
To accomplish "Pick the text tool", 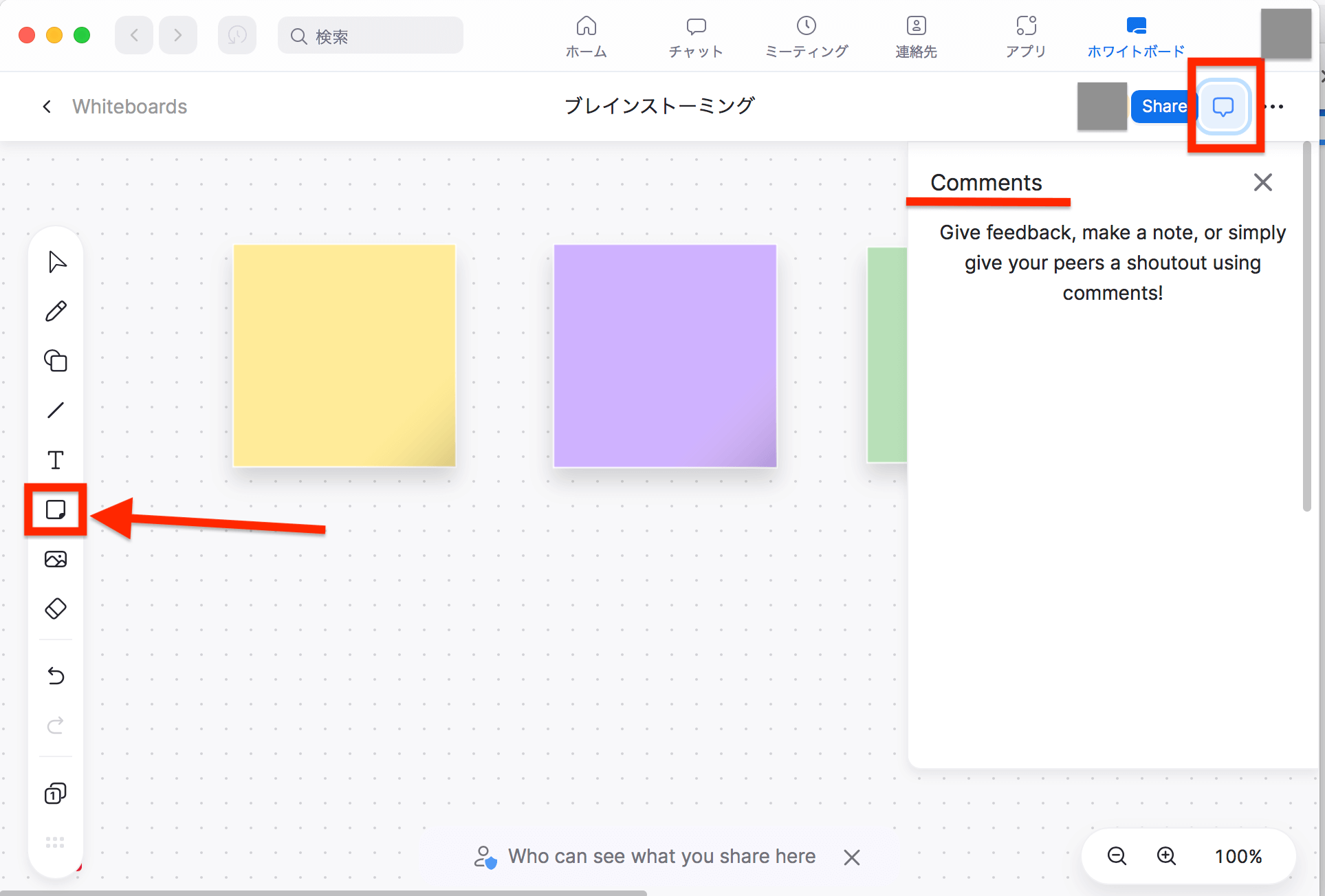I will point(55,460).
